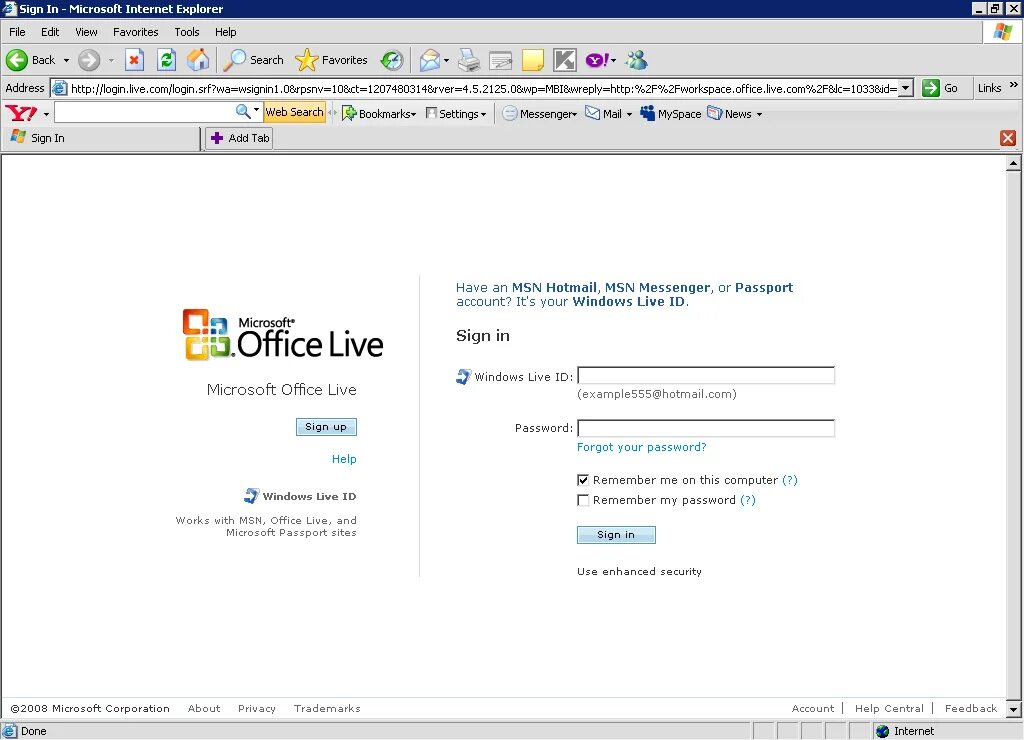The image size is (1024, 740).
Task: Toggle Remember me on this computer
Action: (583, 480)
